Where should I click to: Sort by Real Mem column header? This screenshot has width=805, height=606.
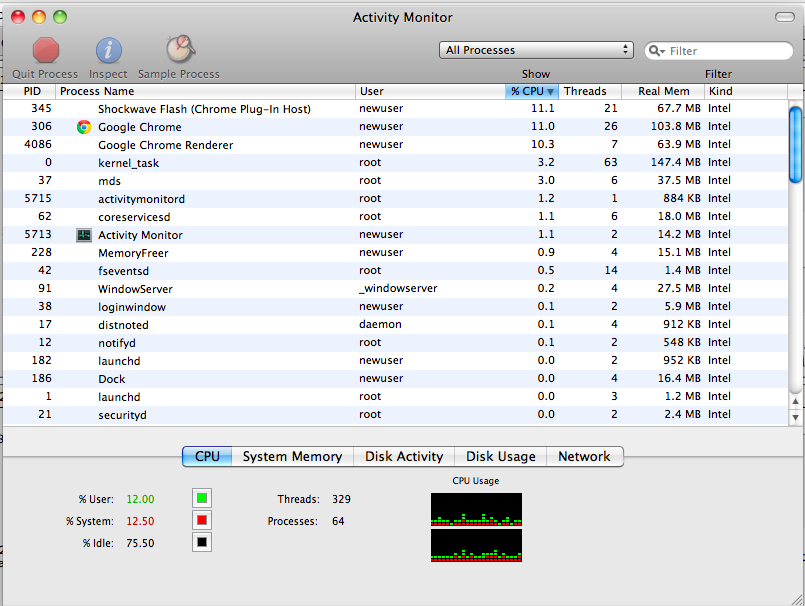point(663,91)
